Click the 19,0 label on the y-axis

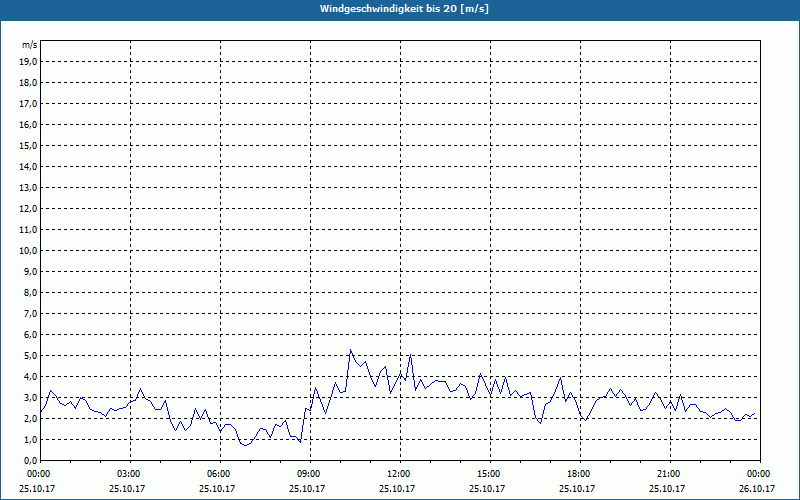coord(30,62)
